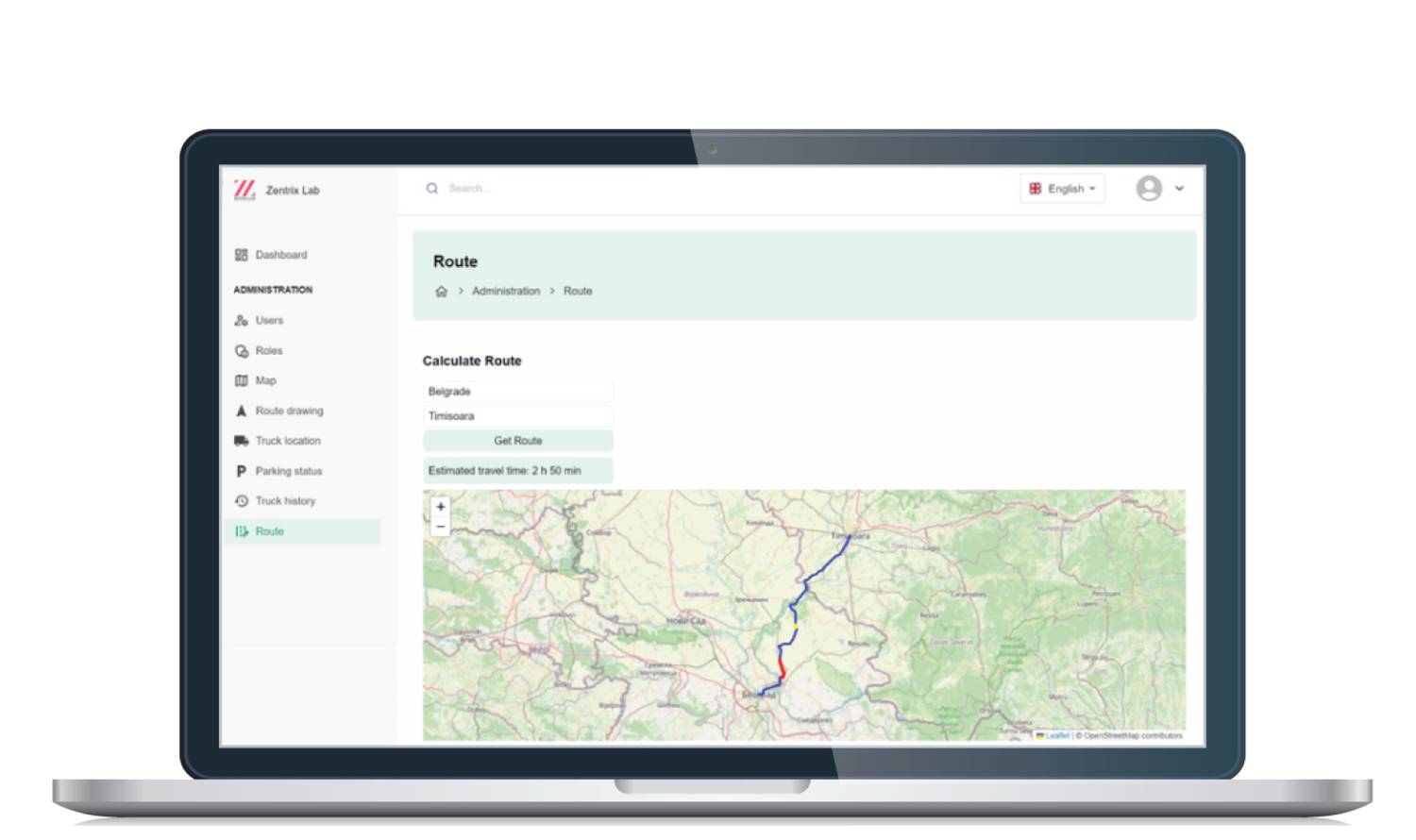Zoom in the map with plus button
The width and height of the screenshot is (1416, 840).
(440, 507)
